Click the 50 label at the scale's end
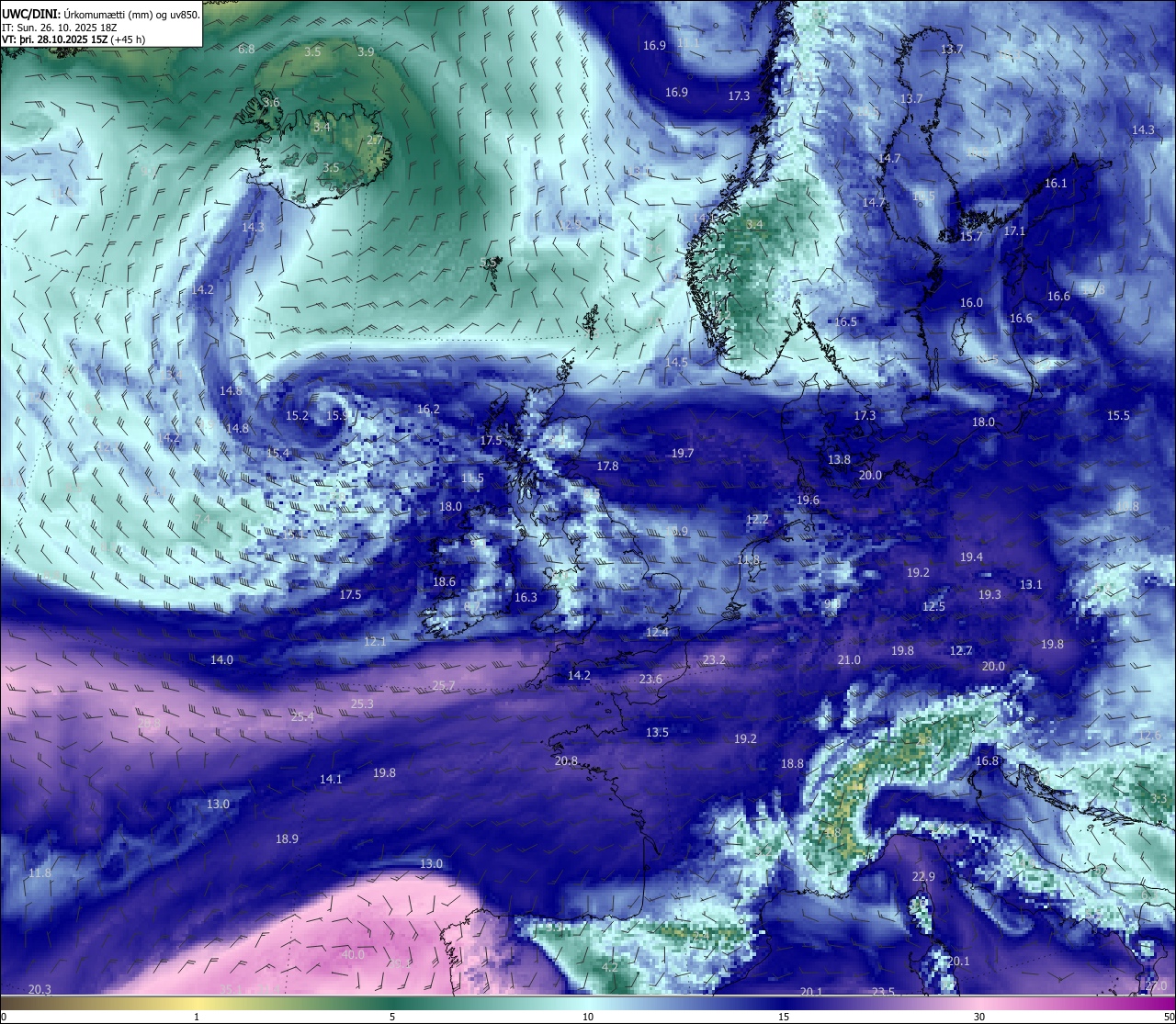The image size is (1176, 1024). (1169, 1017)
